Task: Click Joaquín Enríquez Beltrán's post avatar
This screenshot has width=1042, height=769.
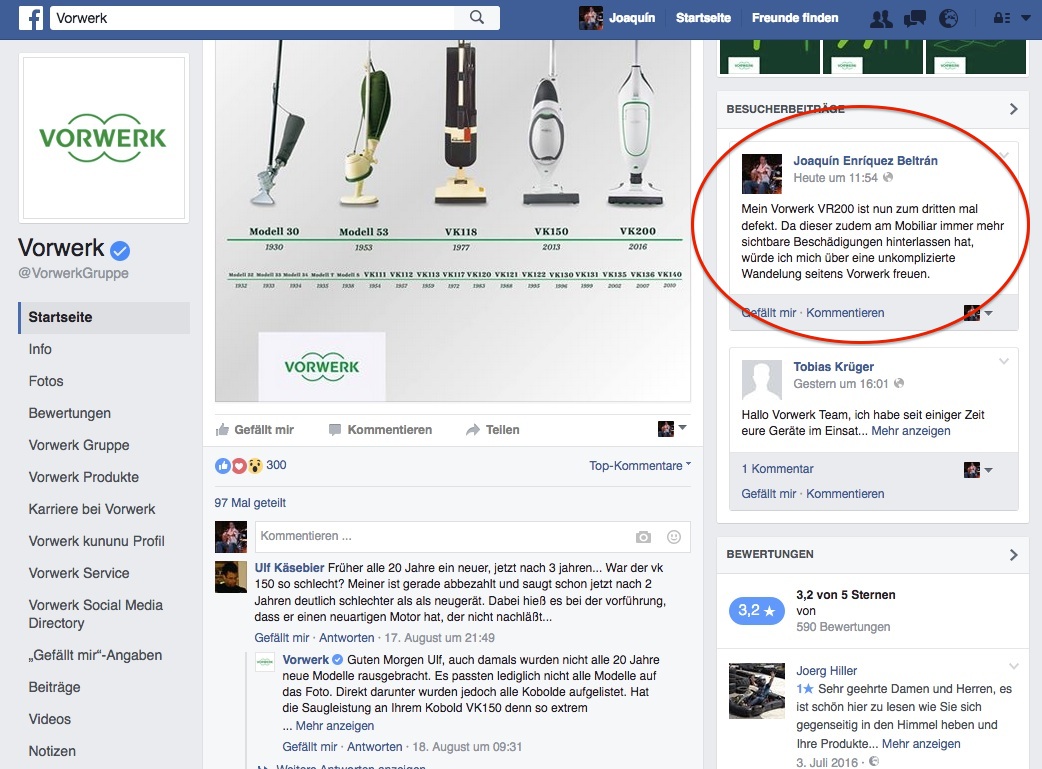Action: coord(762,174)
